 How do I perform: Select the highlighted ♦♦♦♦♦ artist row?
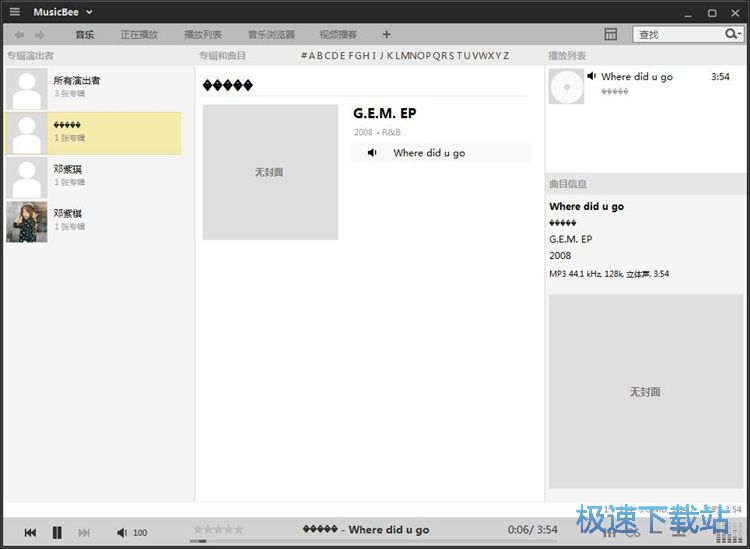point(93,133)
